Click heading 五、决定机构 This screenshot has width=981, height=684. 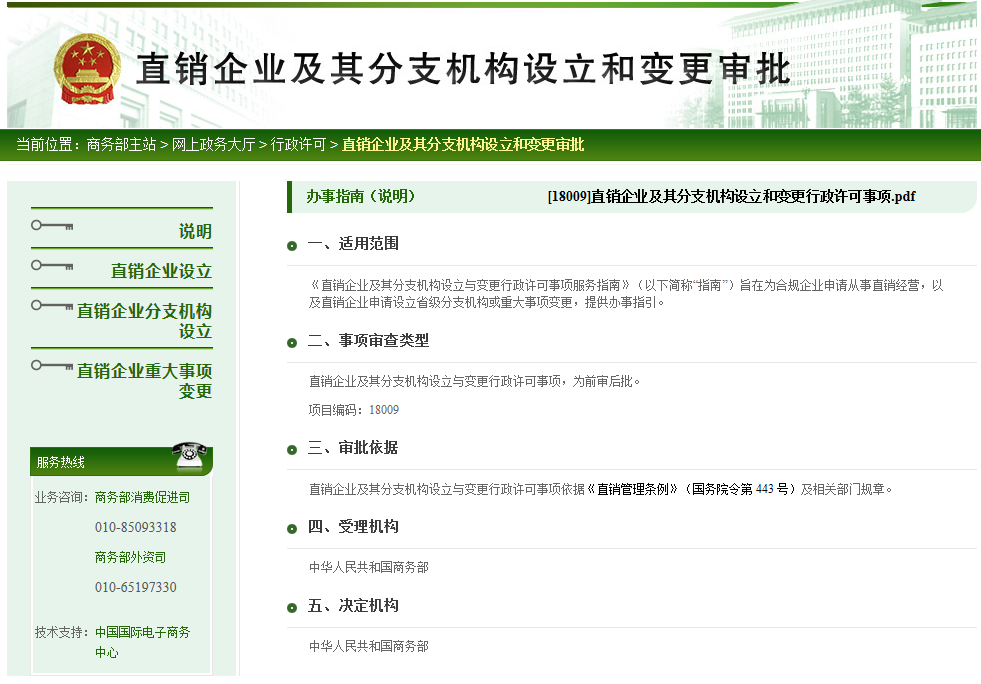click(x=353, y=605)
